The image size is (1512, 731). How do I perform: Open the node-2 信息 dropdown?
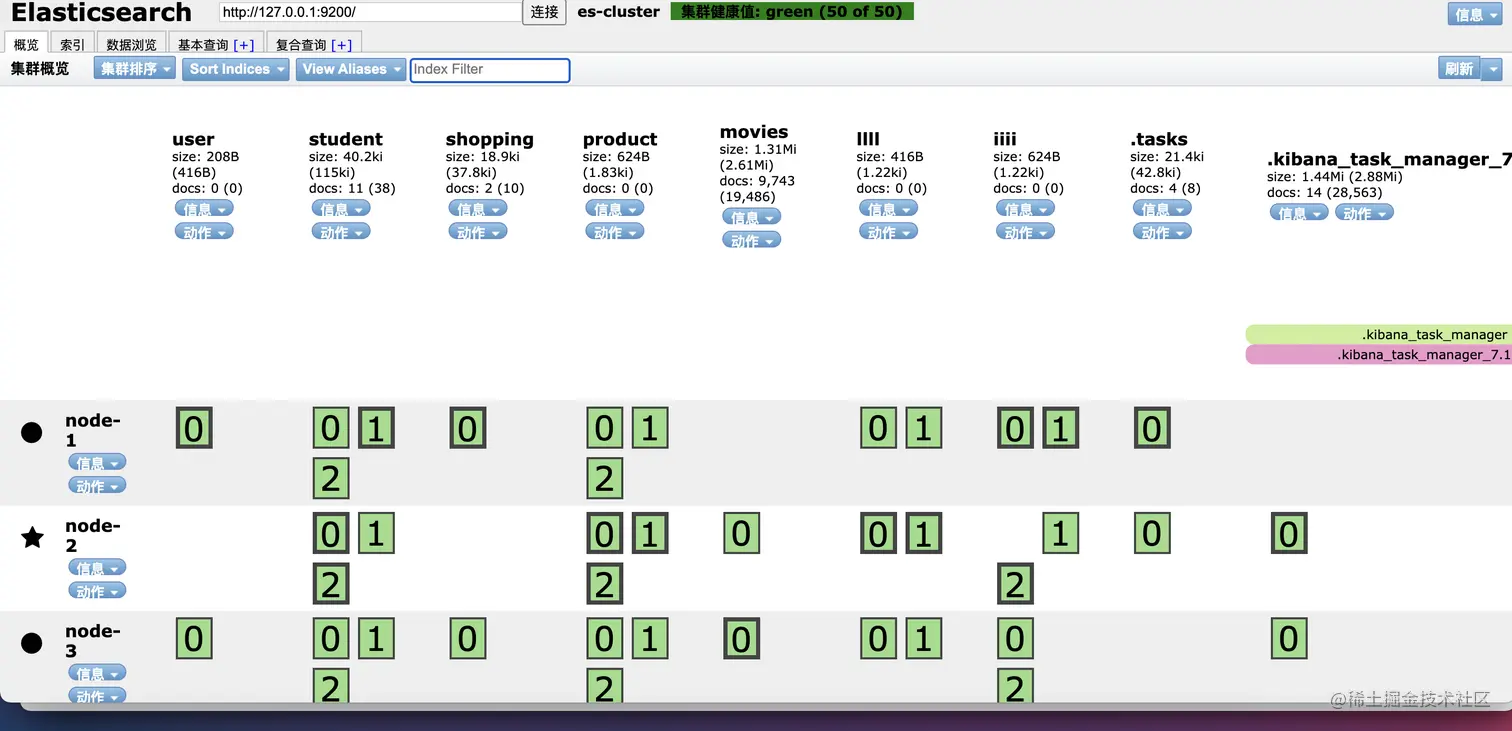pyautogui.click(x=97, y=567)
